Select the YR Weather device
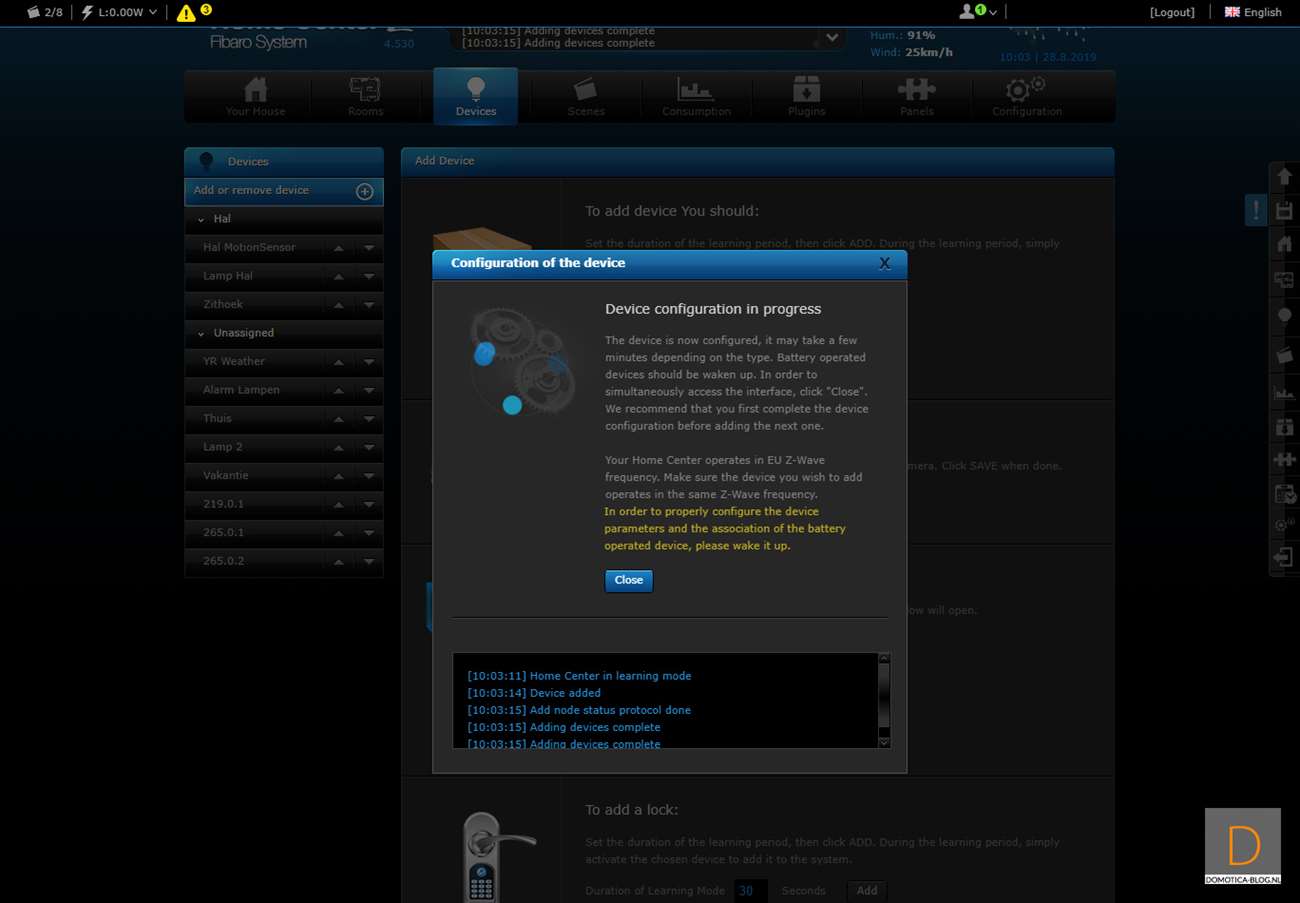 click(x=234, y=361)
